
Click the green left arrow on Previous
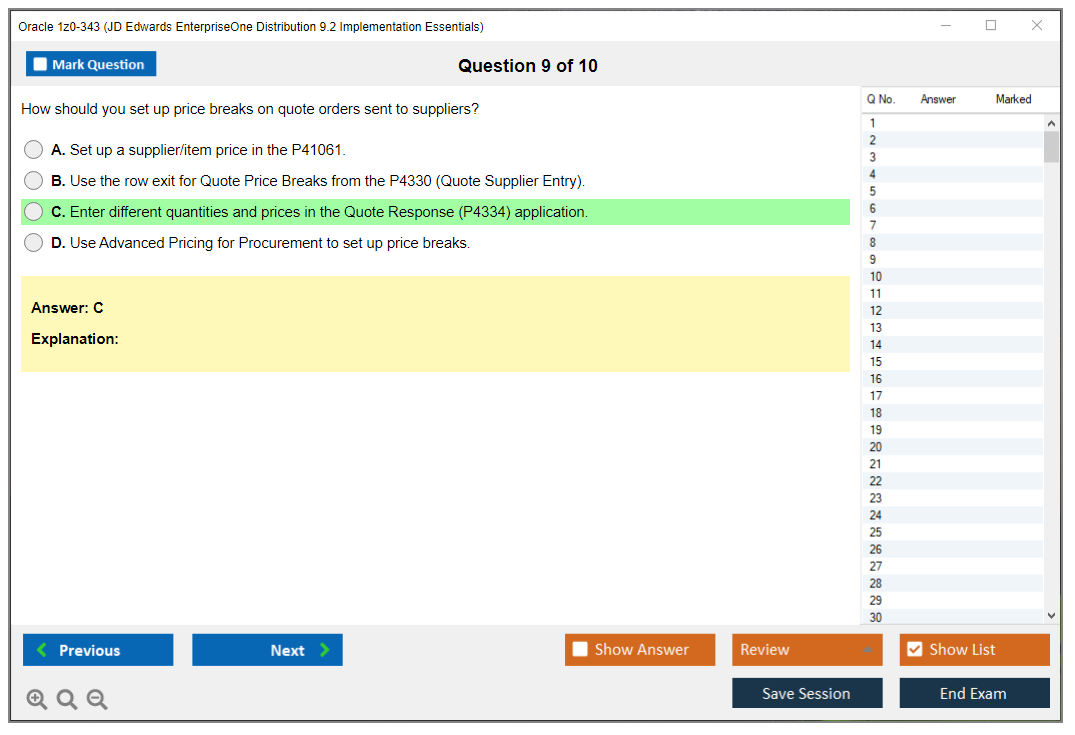pyautogui.click(x=41, y=650)
